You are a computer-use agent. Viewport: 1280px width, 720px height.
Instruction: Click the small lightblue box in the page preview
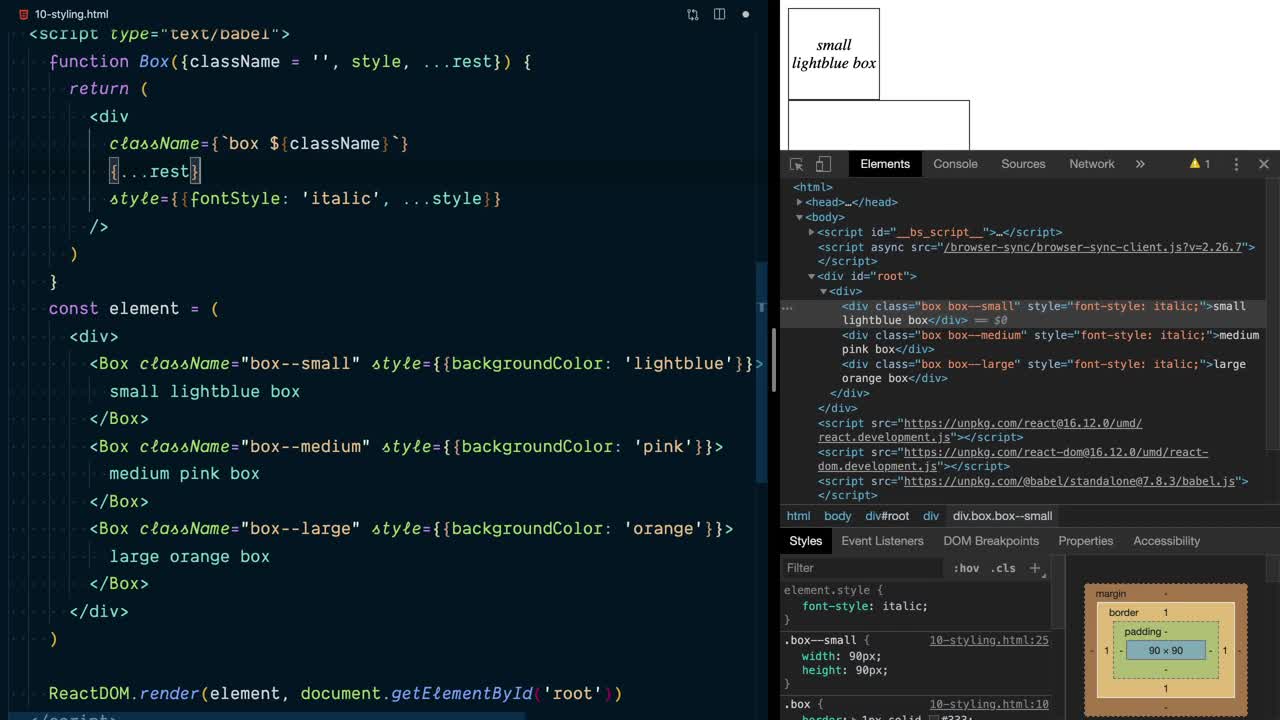833,54
